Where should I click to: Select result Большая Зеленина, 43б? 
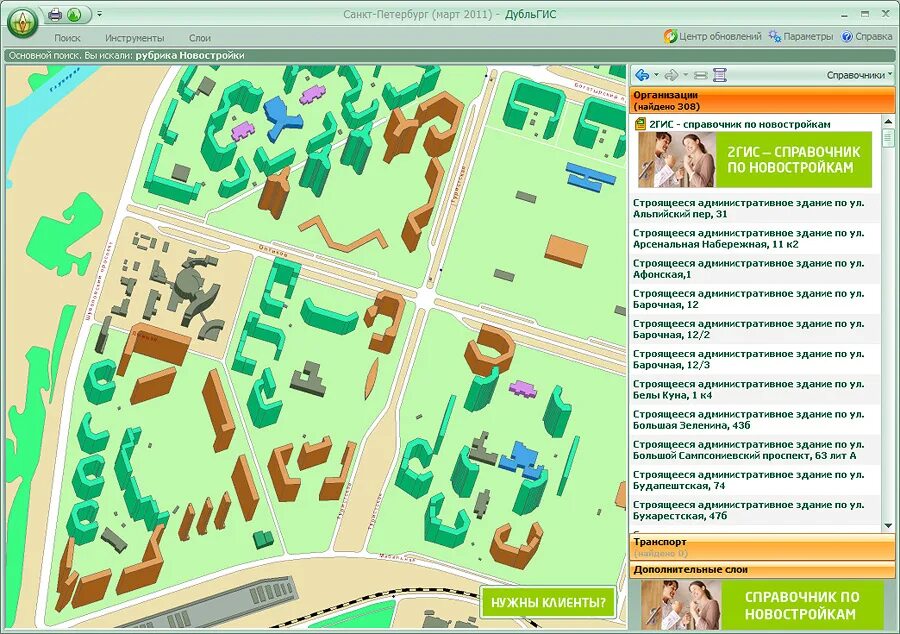pos(755,420)
